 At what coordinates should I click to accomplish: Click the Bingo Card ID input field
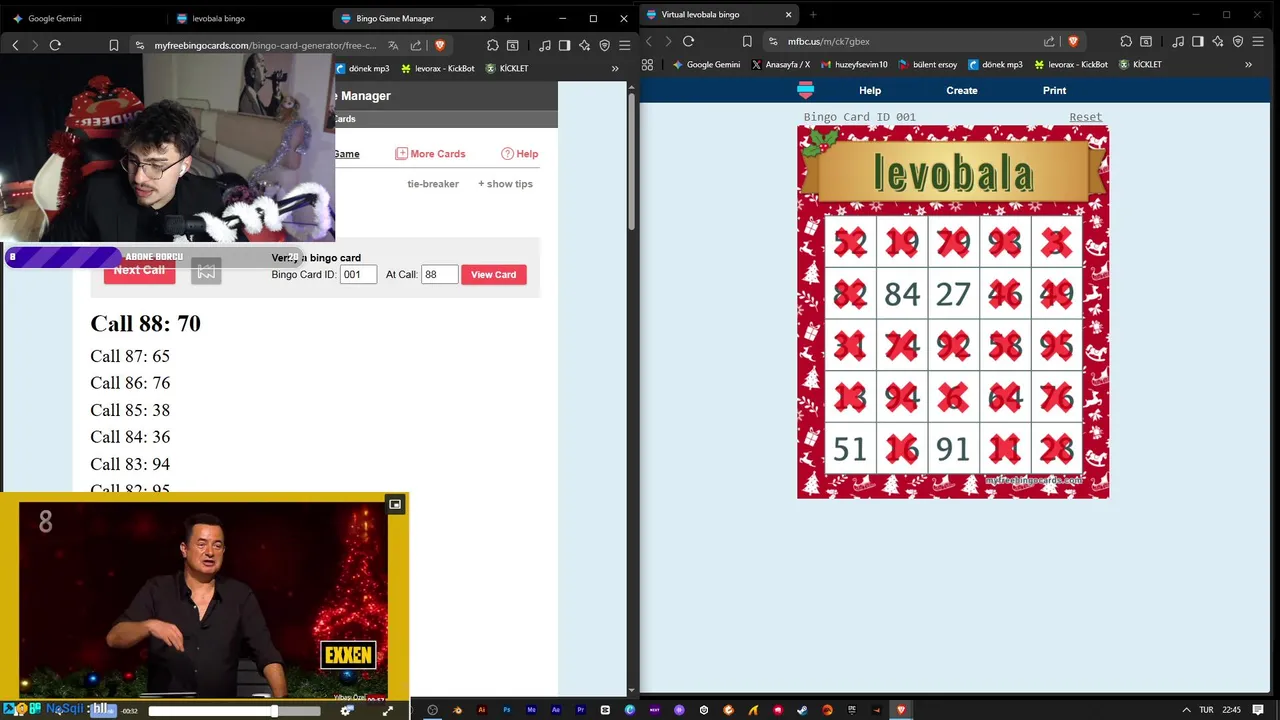(x=358, y=274)
